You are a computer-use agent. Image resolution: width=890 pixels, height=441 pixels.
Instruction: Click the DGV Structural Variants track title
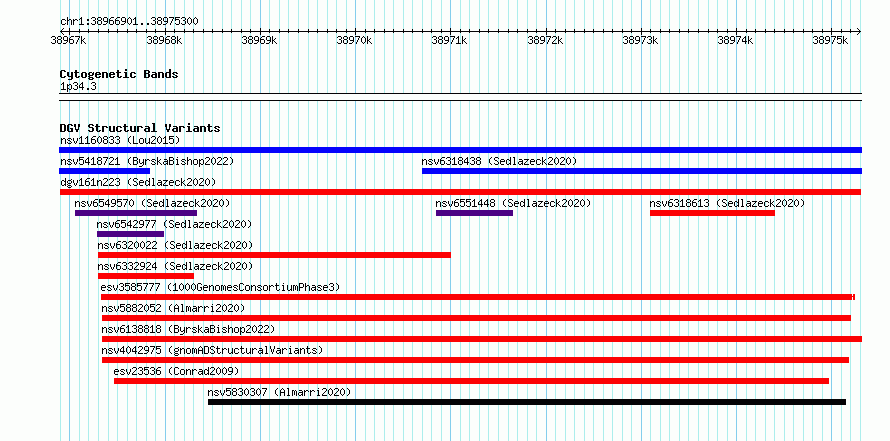(140, 128)
